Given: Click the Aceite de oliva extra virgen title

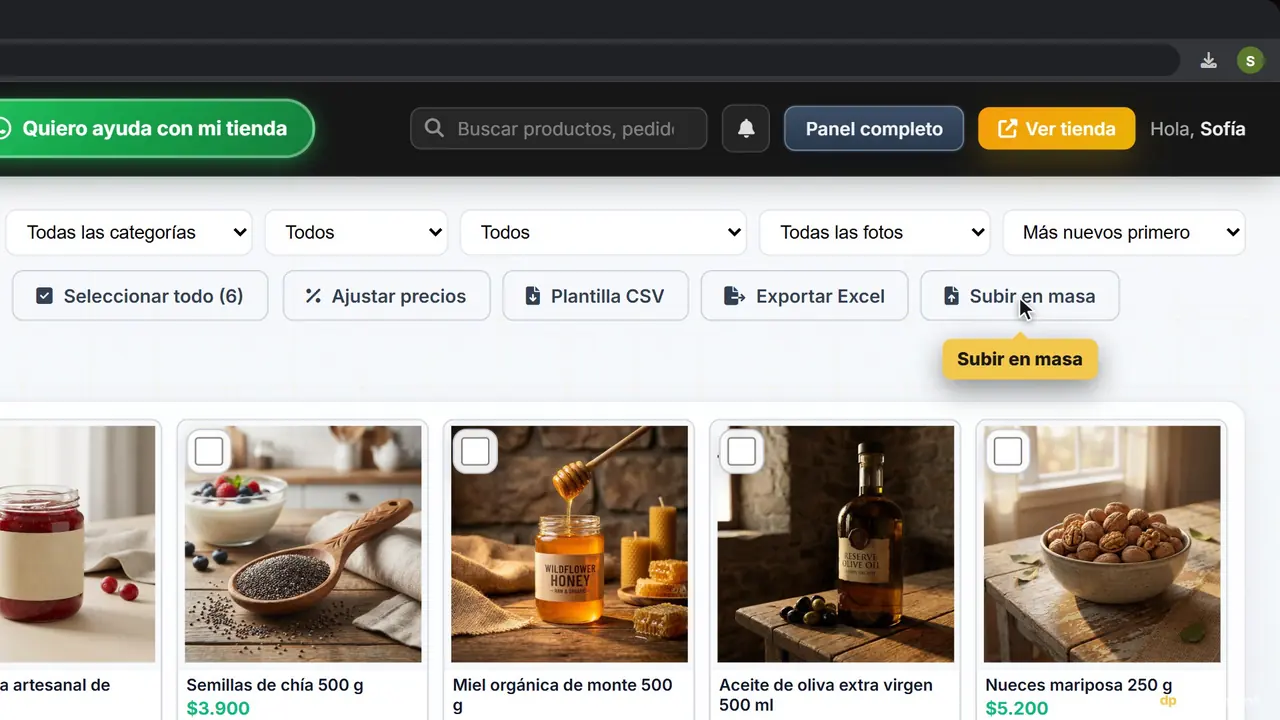Looking at the screenshot, I should coord(826,695).
